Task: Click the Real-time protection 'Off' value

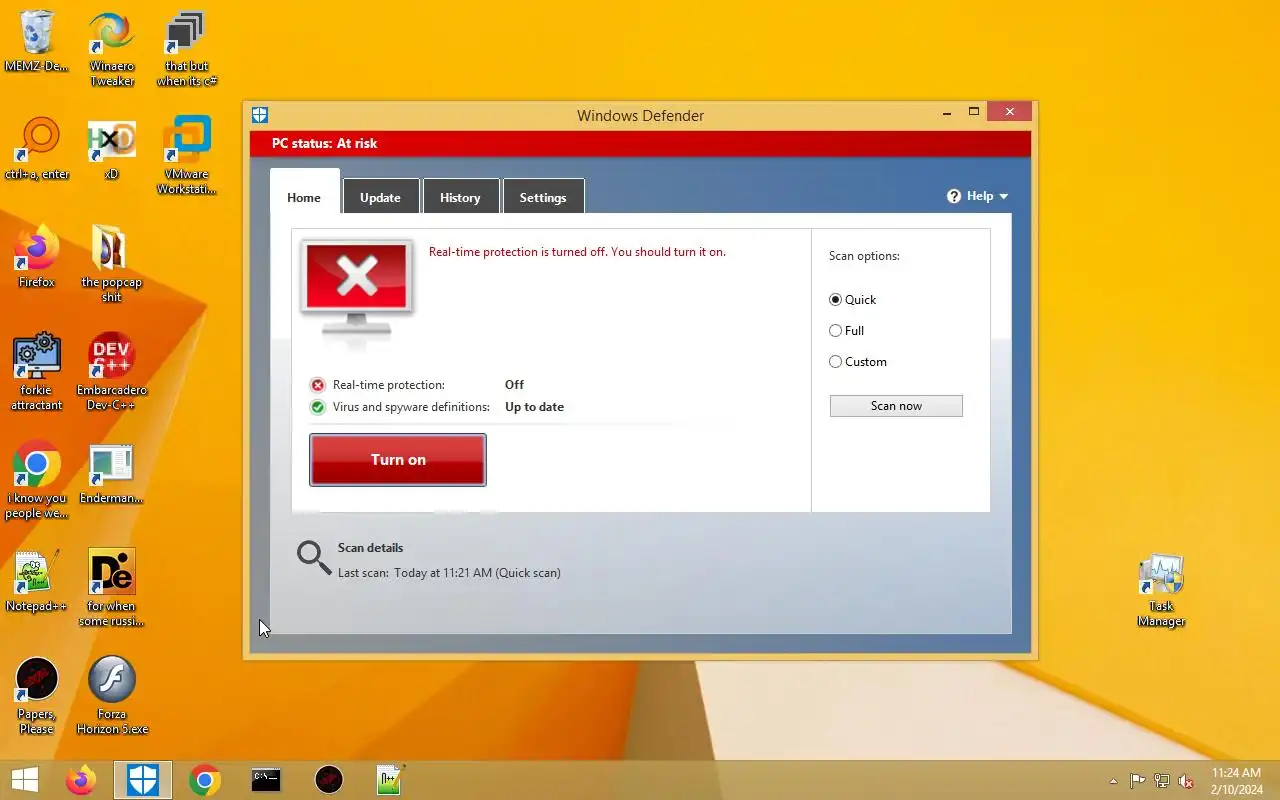Action: (x=514, y=385)
